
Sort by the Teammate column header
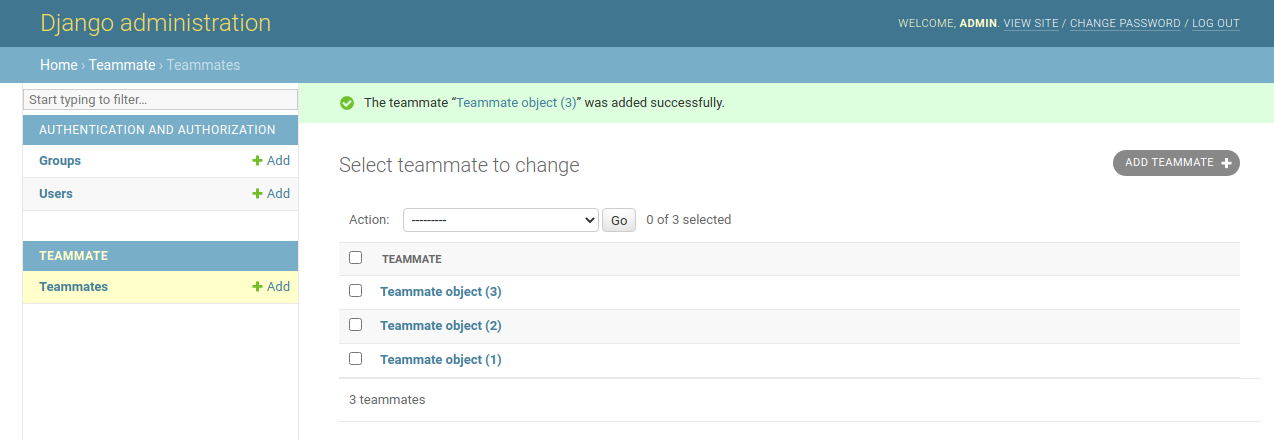411,259
